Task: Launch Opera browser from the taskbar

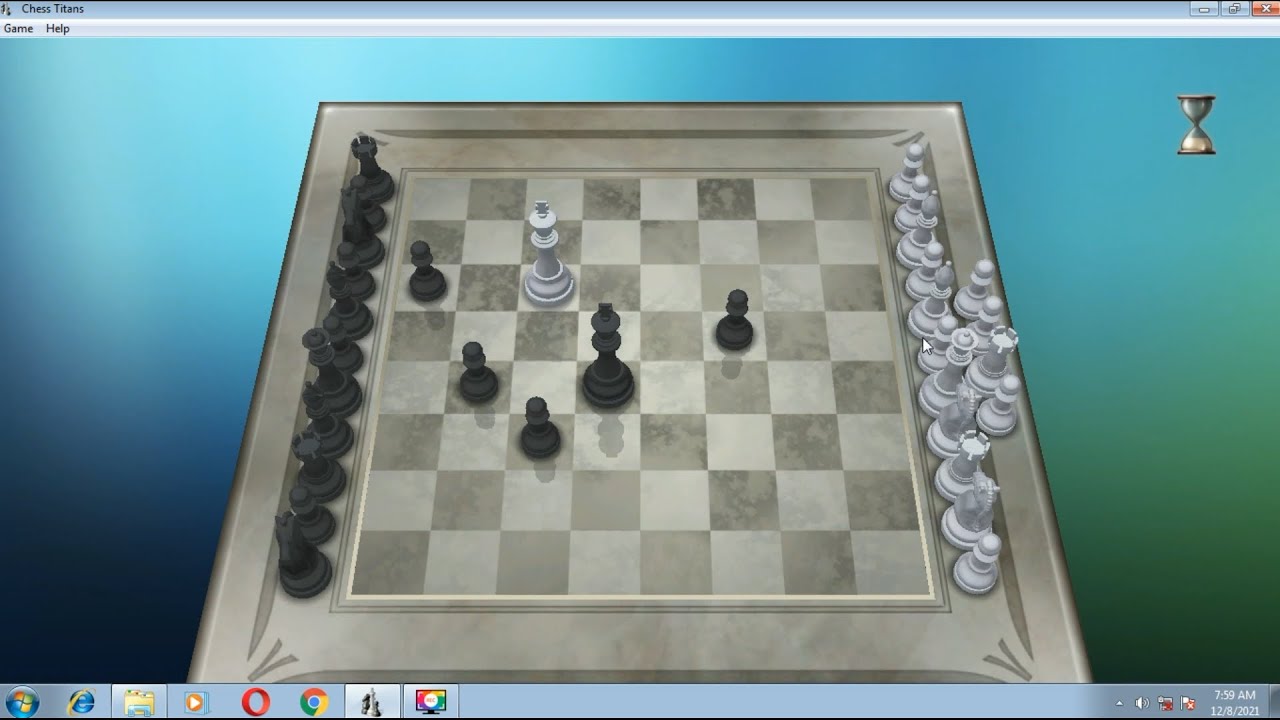Action: point(255,702)
